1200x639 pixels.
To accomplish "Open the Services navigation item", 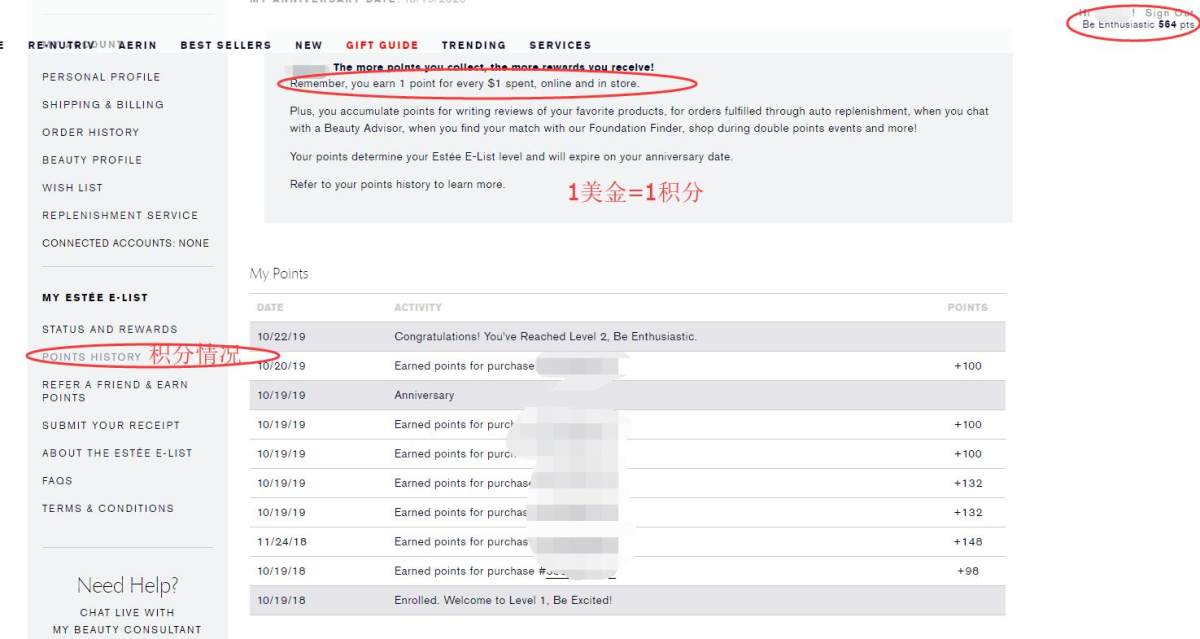I will (x=560, y=45).
